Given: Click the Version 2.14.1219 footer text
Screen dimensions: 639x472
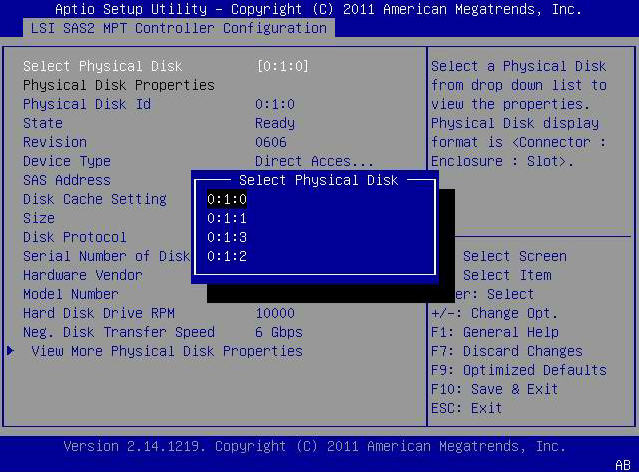Looking at the screenshot, I should [x=315, y=446].
